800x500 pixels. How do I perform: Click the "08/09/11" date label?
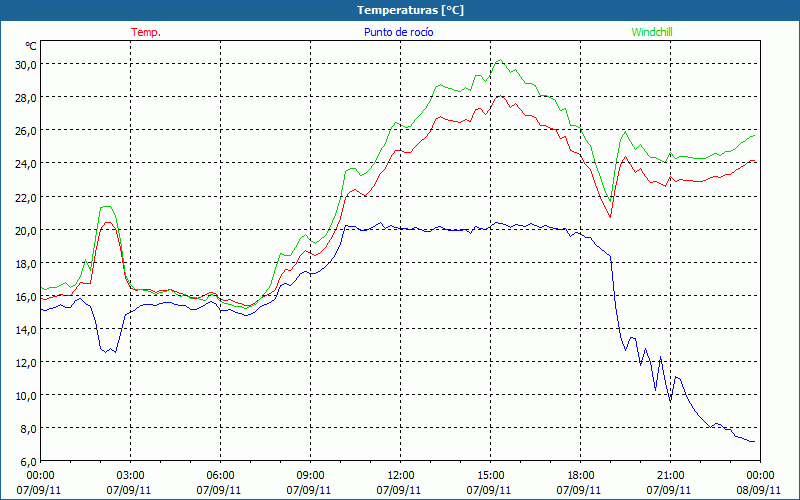759,490
